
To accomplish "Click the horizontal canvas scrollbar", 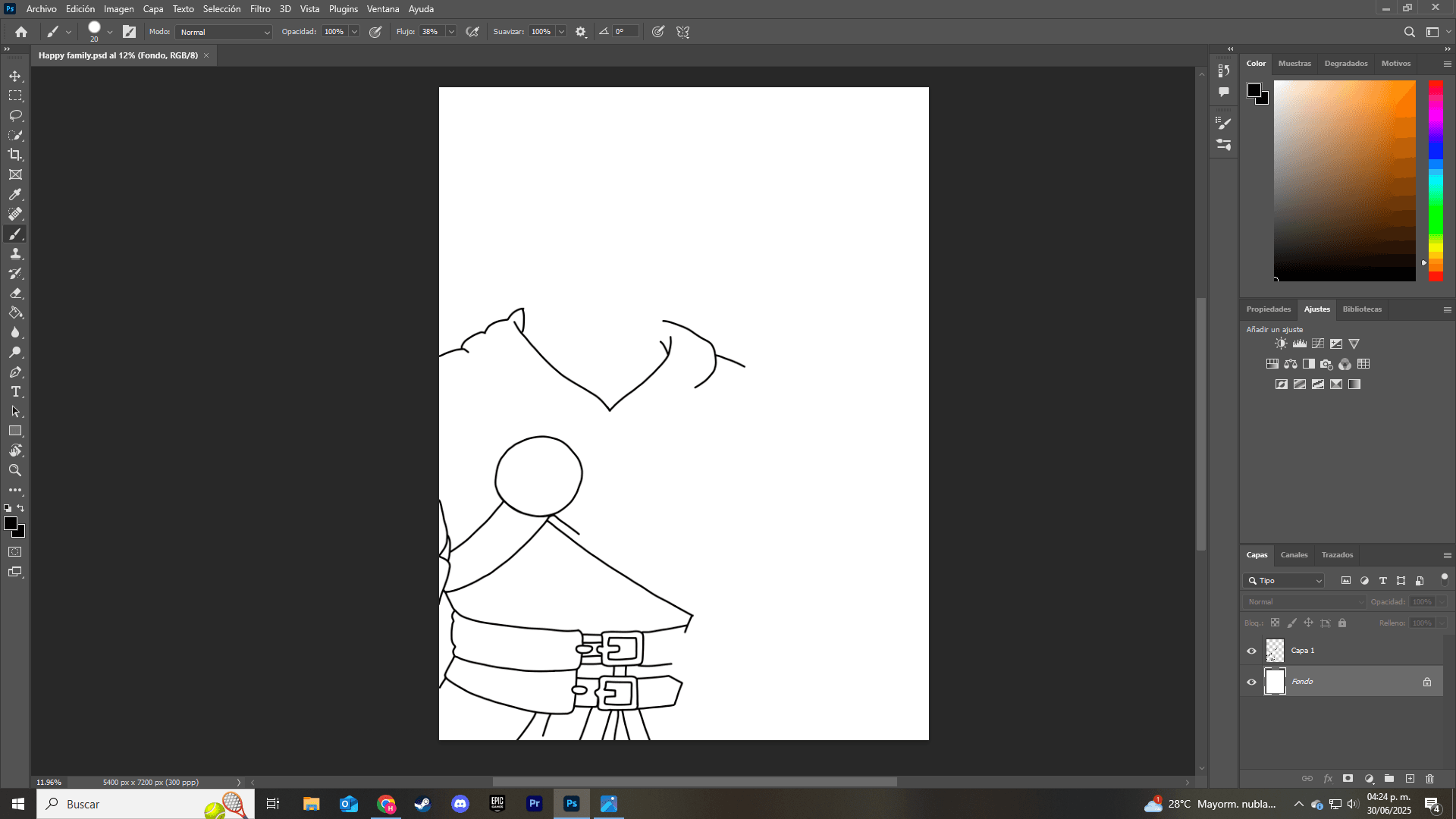I will coord(695,782).
